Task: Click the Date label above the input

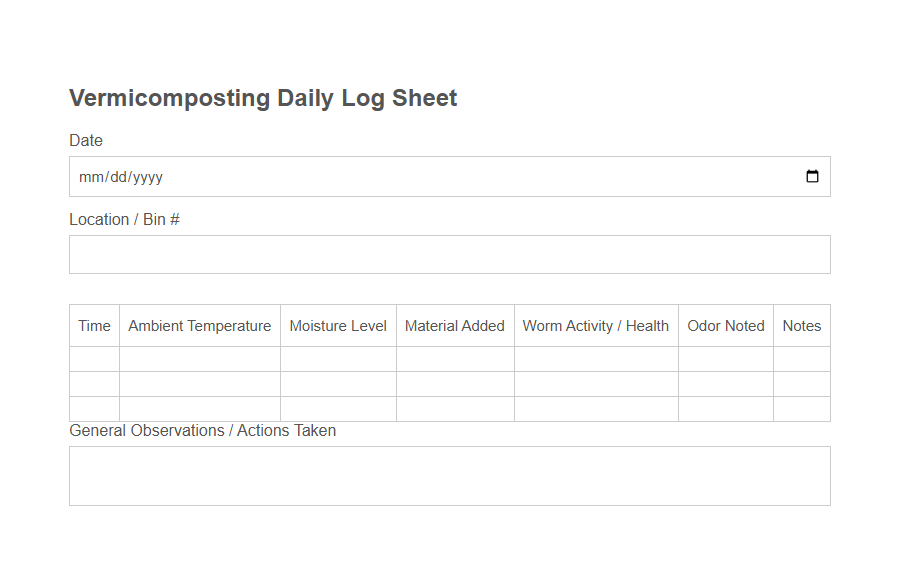Action: tap(85, 140)
